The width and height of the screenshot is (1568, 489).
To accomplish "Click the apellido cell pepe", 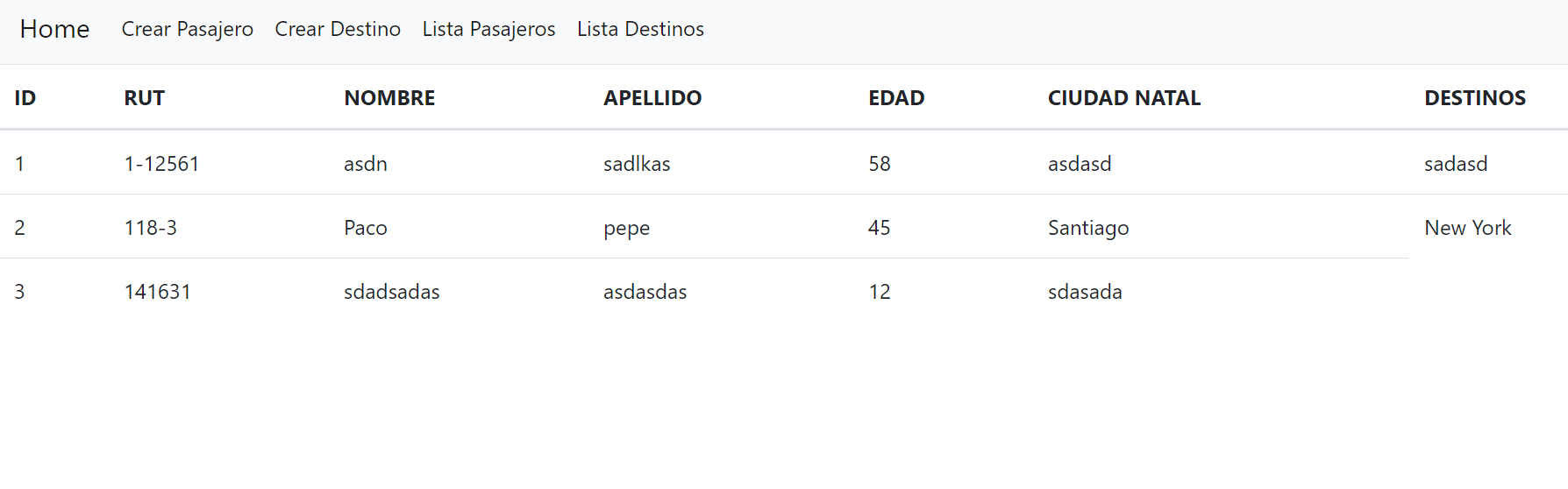I will pos(627,229).
